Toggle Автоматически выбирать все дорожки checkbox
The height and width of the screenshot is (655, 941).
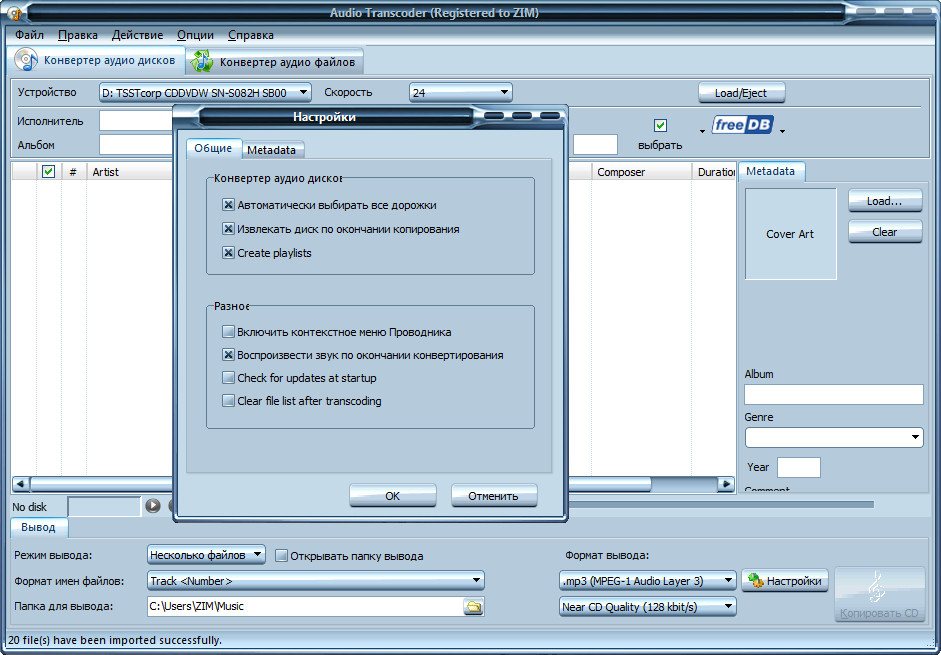tap(229, 205)
